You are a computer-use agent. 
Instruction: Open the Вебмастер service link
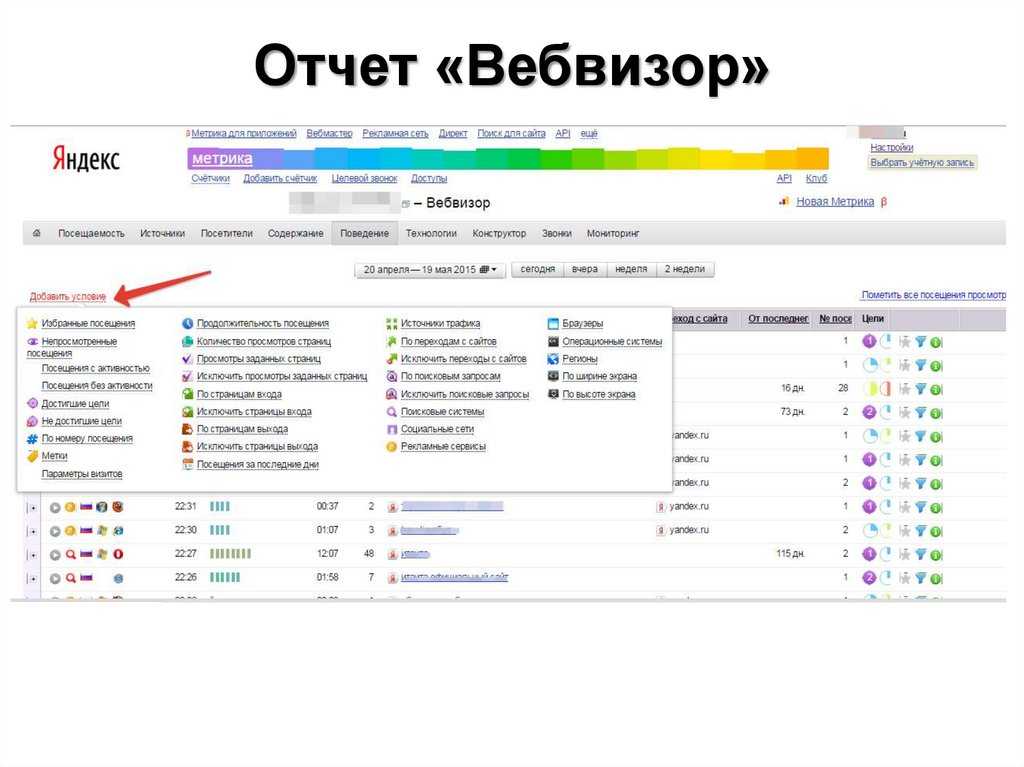(x=329, y=133)
